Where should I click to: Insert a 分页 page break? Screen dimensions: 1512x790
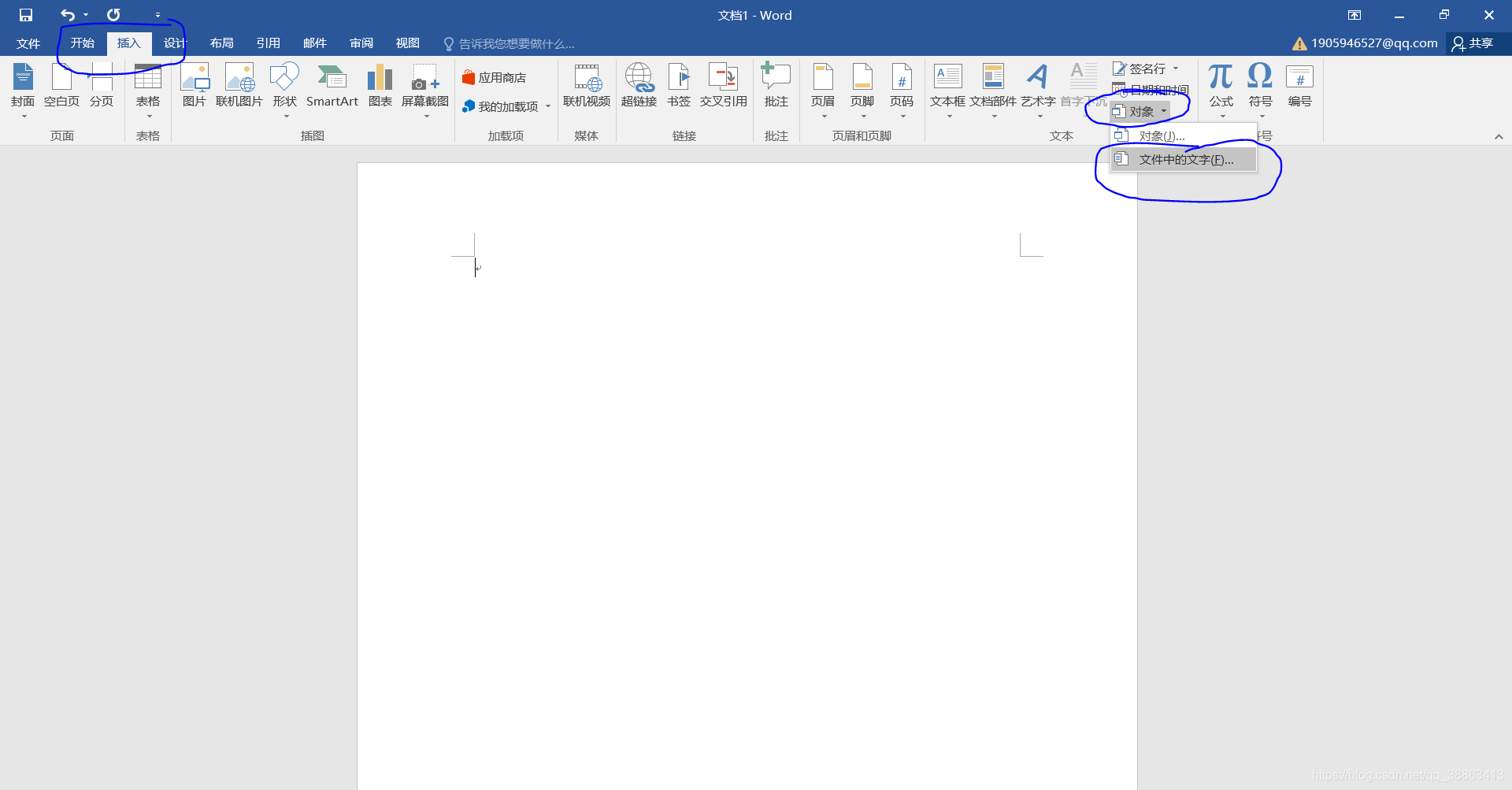(x=102, y=85)
